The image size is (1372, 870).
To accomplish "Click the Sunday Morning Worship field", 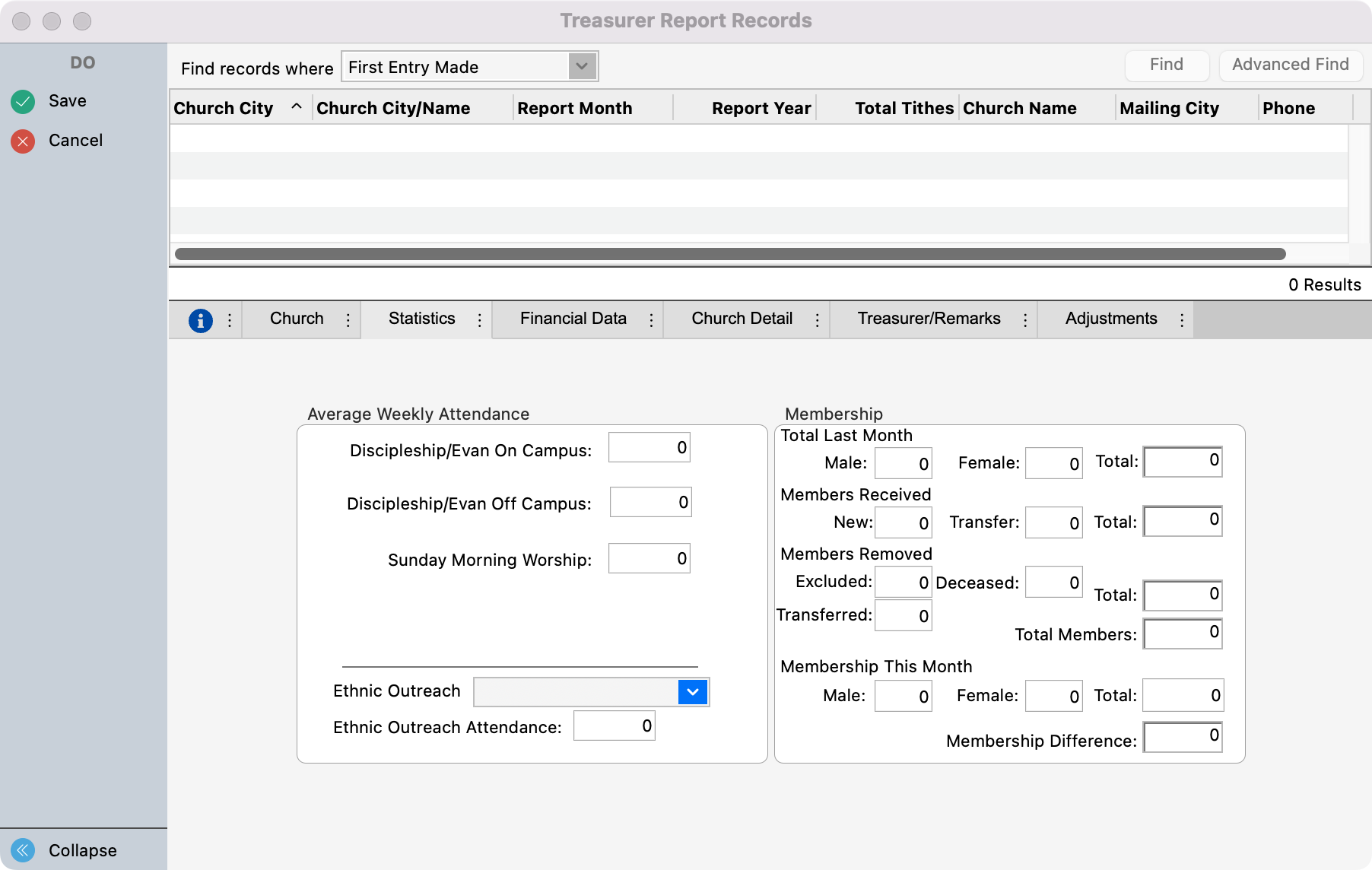I will tap(648, 557).
